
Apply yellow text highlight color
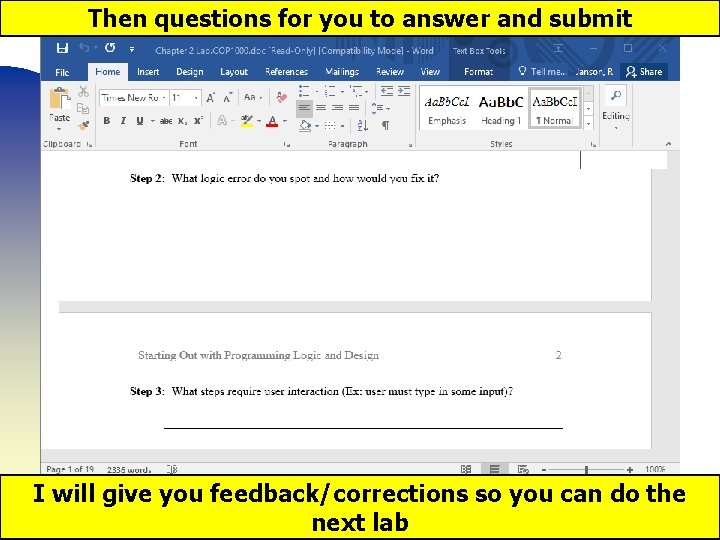tap(247, 121)
